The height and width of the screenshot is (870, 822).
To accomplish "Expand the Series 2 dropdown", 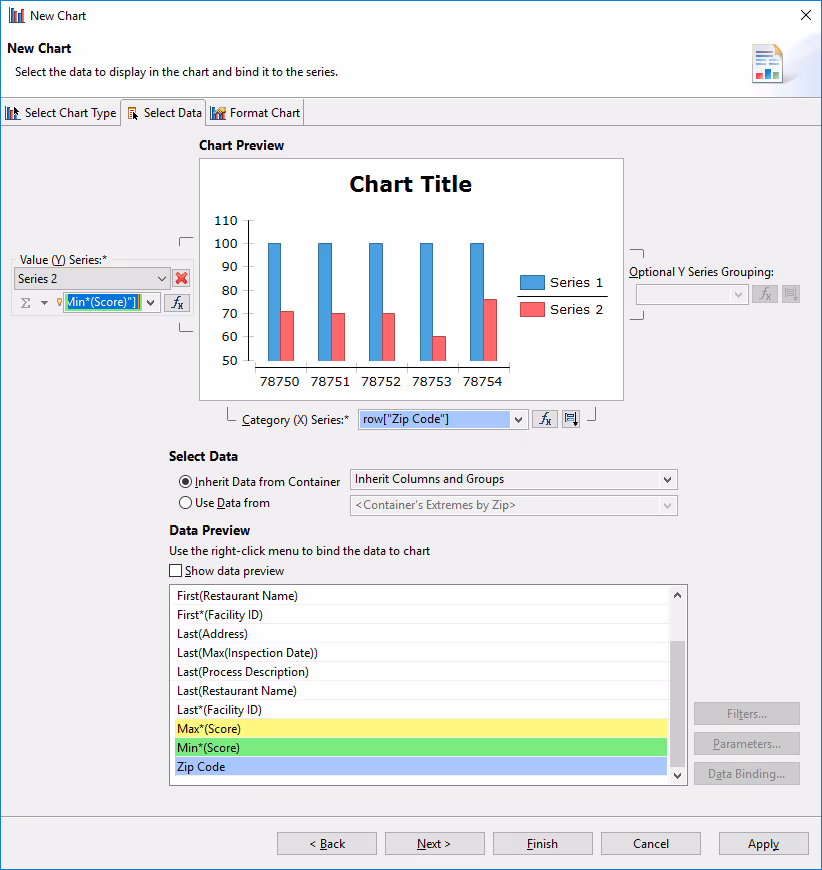I will coord(163,279).
